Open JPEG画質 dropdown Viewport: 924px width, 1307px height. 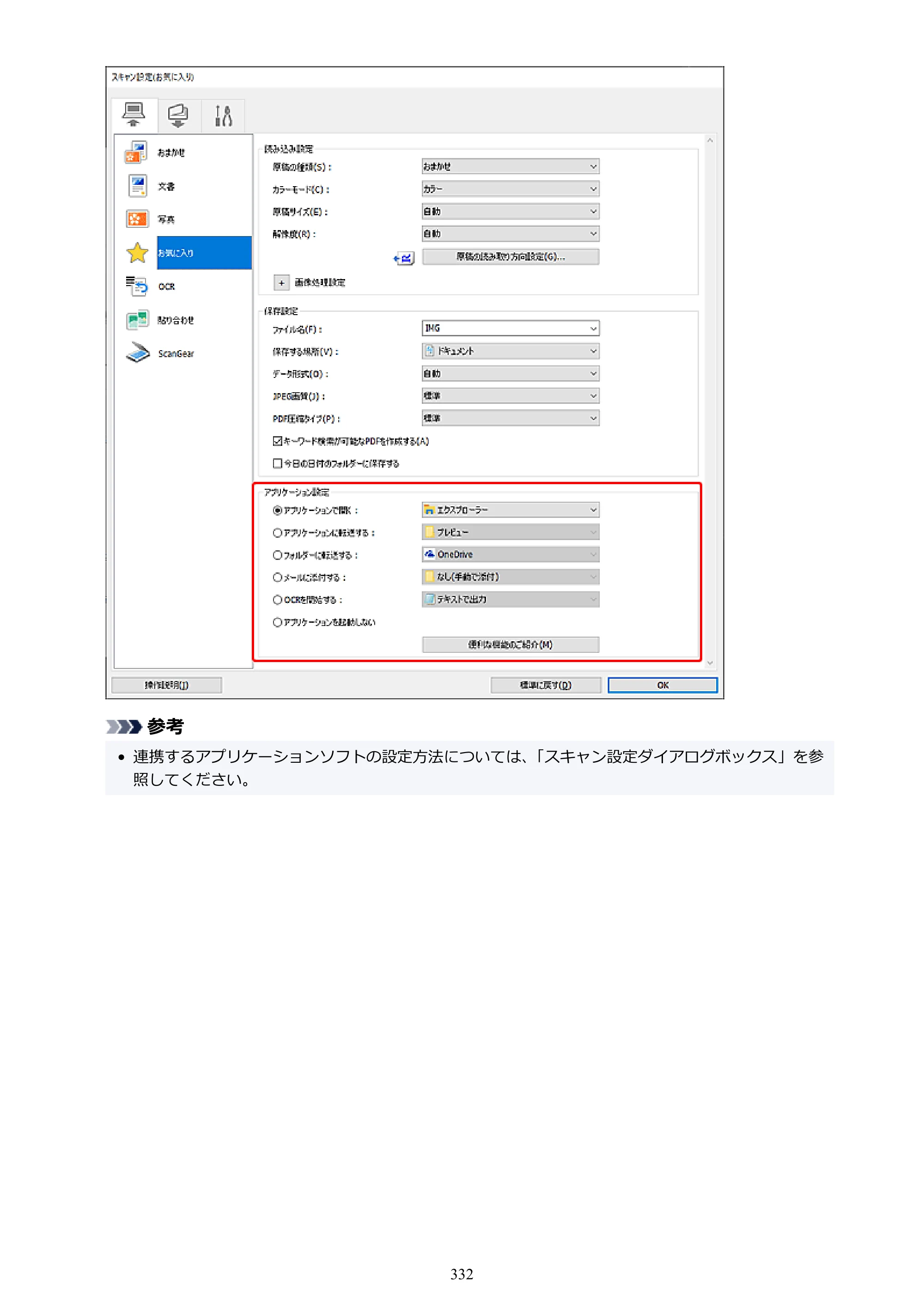pos(510,395)
